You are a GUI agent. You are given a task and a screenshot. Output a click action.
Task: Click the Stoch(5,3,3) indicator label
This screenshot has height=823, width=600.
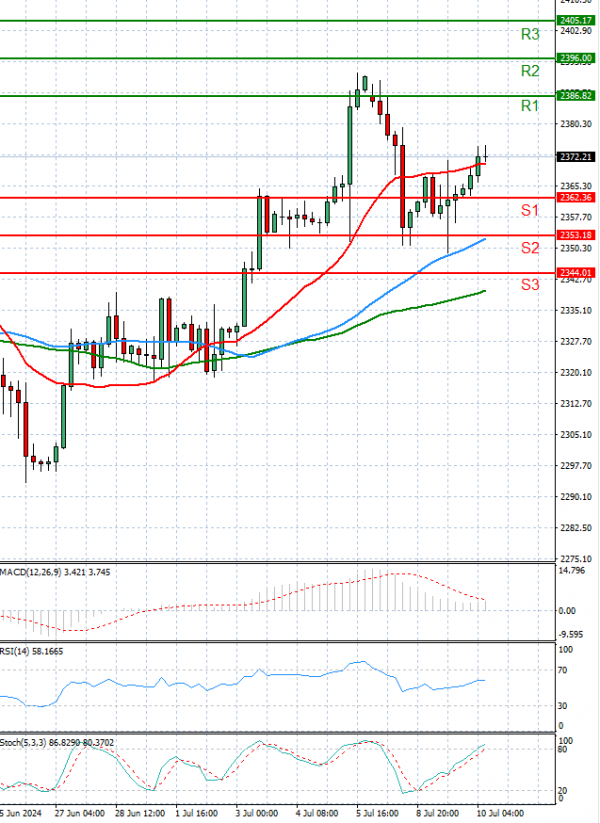pyautogui.click(x=57, y=743)
